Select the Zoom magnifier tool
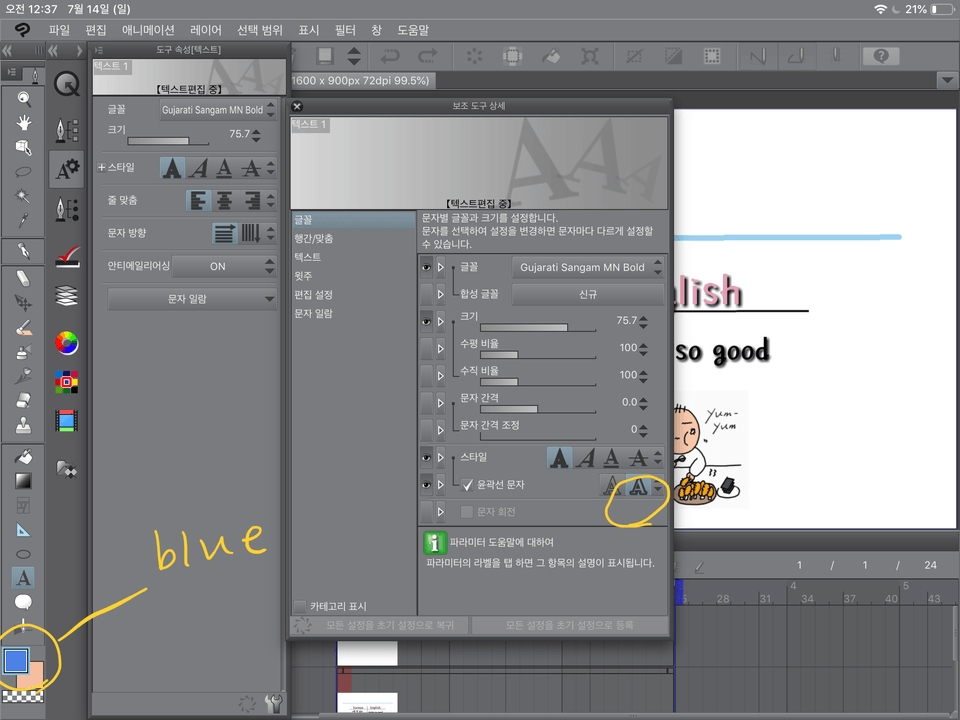This screenshot has height=720, width=960. [24, 98]
